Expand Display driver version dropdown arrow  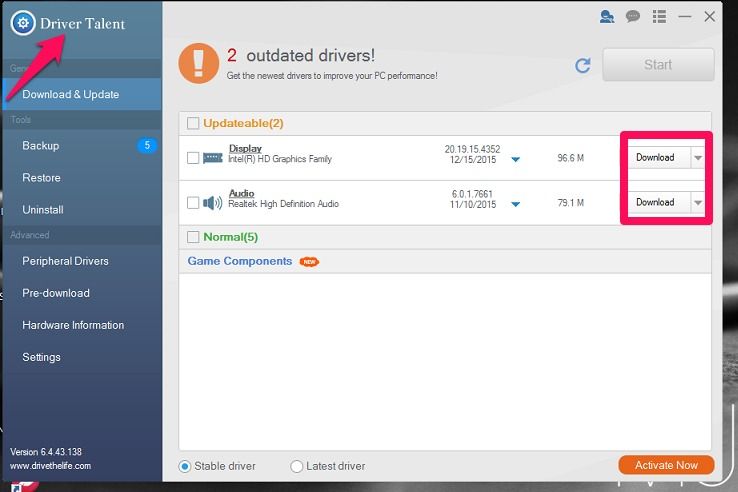pos(515,160)
